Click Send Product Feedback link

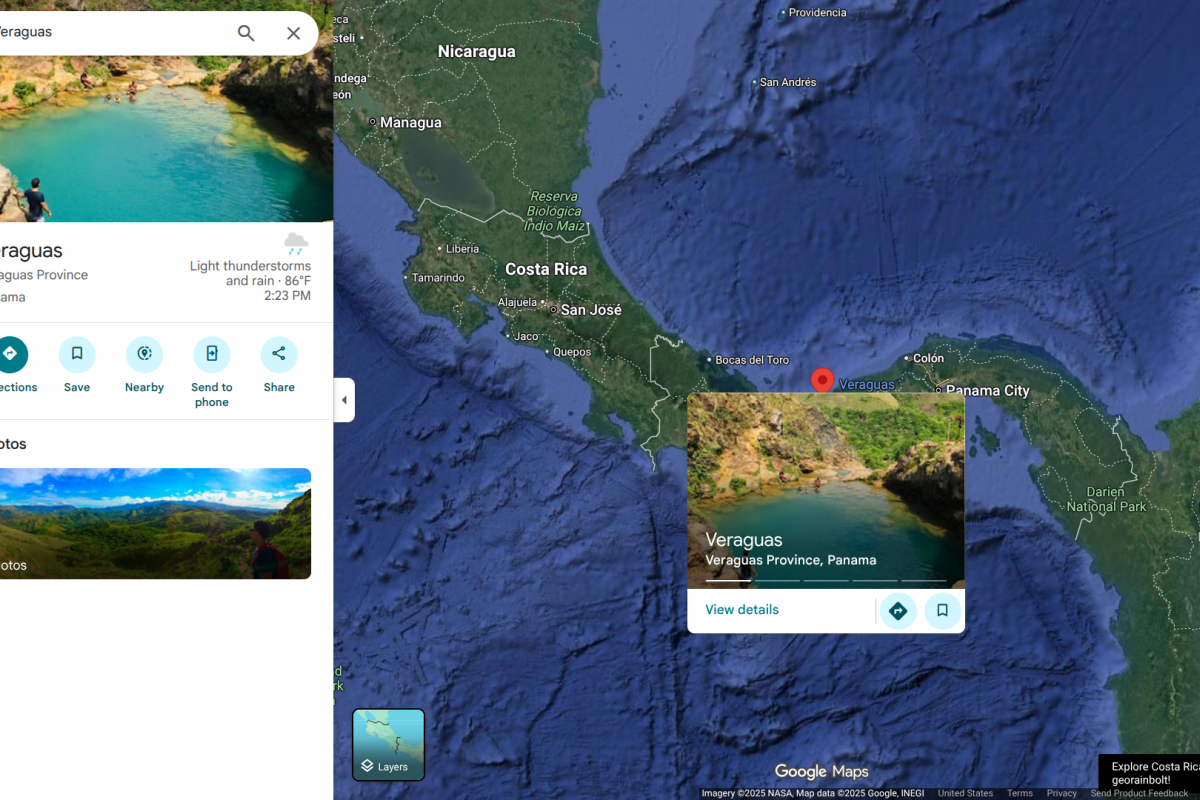point(1139,793)
